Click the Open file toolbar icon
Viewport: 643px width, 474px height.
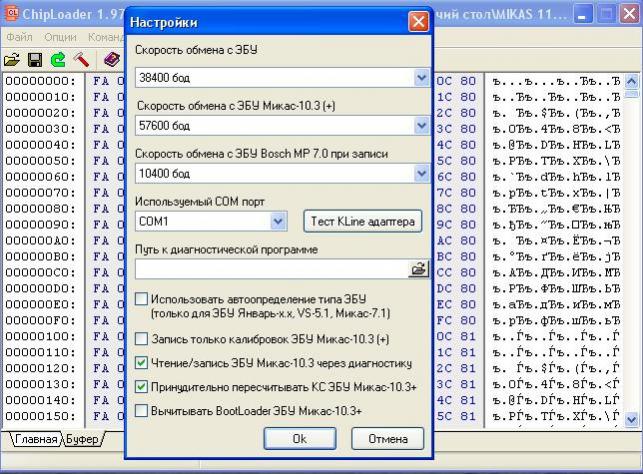pyautogui.click(x=12, y=60)
